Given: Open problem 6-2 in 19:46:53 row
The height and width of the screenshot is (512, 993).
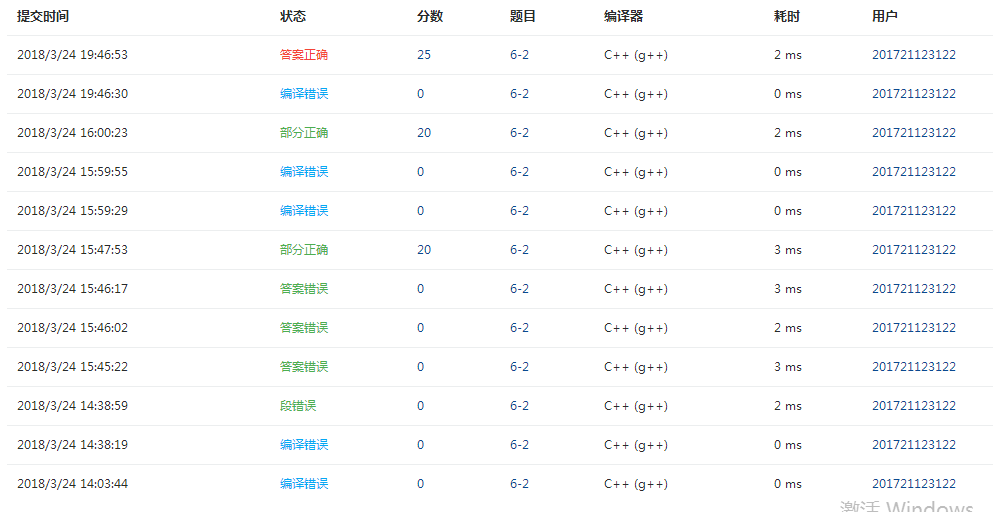Looking at the screenshot, I should click(519, 55).
